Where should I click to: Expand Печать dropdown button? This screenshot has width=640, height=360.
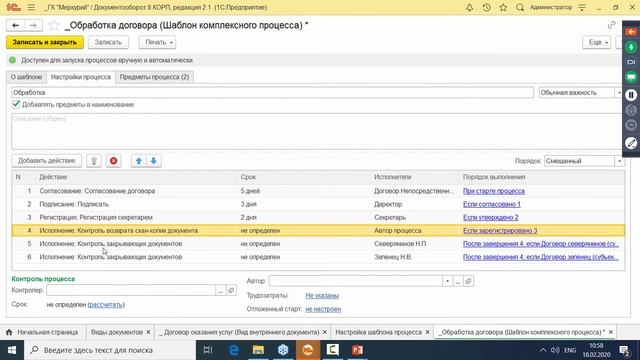click(157, 42)
